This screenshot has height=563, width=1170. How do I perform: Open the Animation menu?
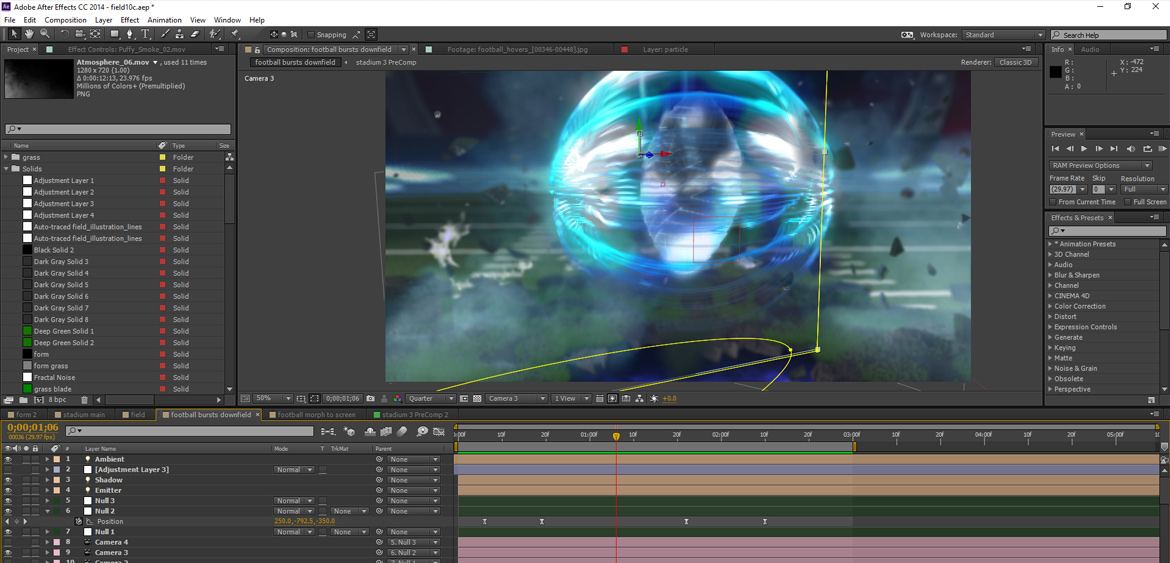[164, 20]
